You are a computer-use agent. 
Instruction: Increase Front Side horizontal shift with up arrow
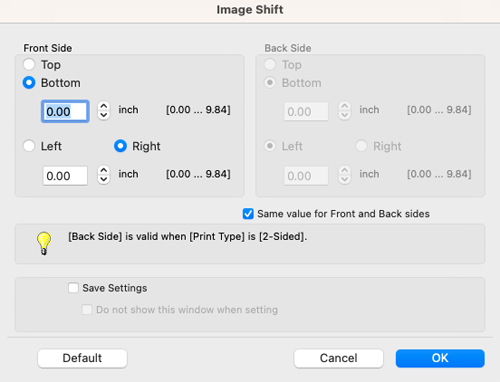tap(104, 171)
